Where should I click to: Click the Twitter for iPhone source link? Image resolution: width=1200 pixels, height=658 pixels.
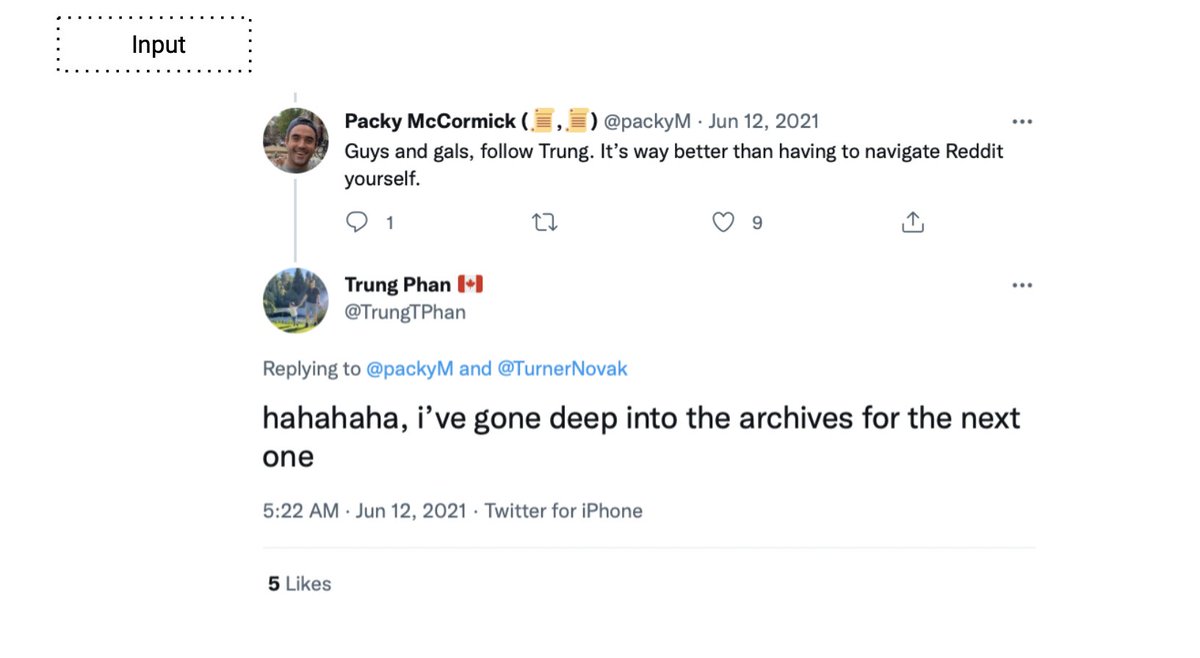pyautogui.click(x=564, y=511)
